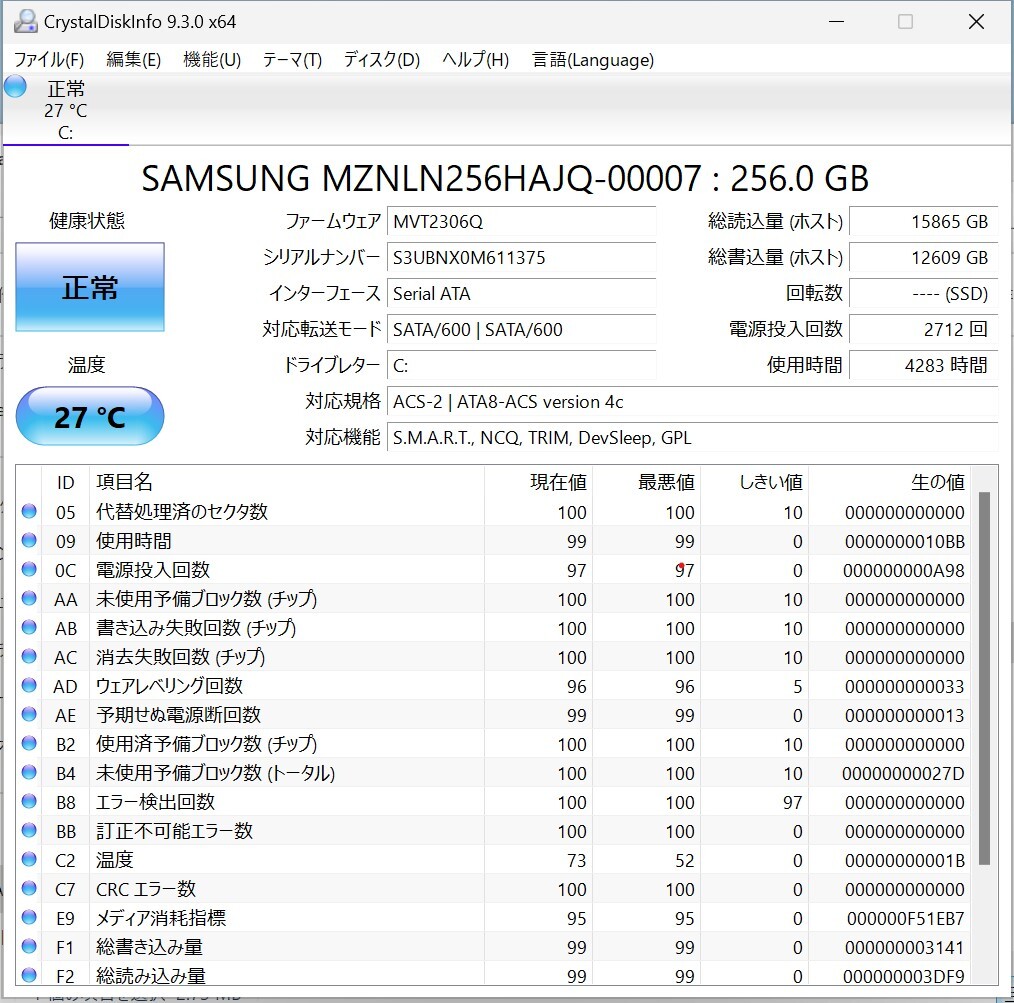1014x1003 pixels.
Task: Click the blue status icon next to ID 05
Action: (x=29, y=511)
